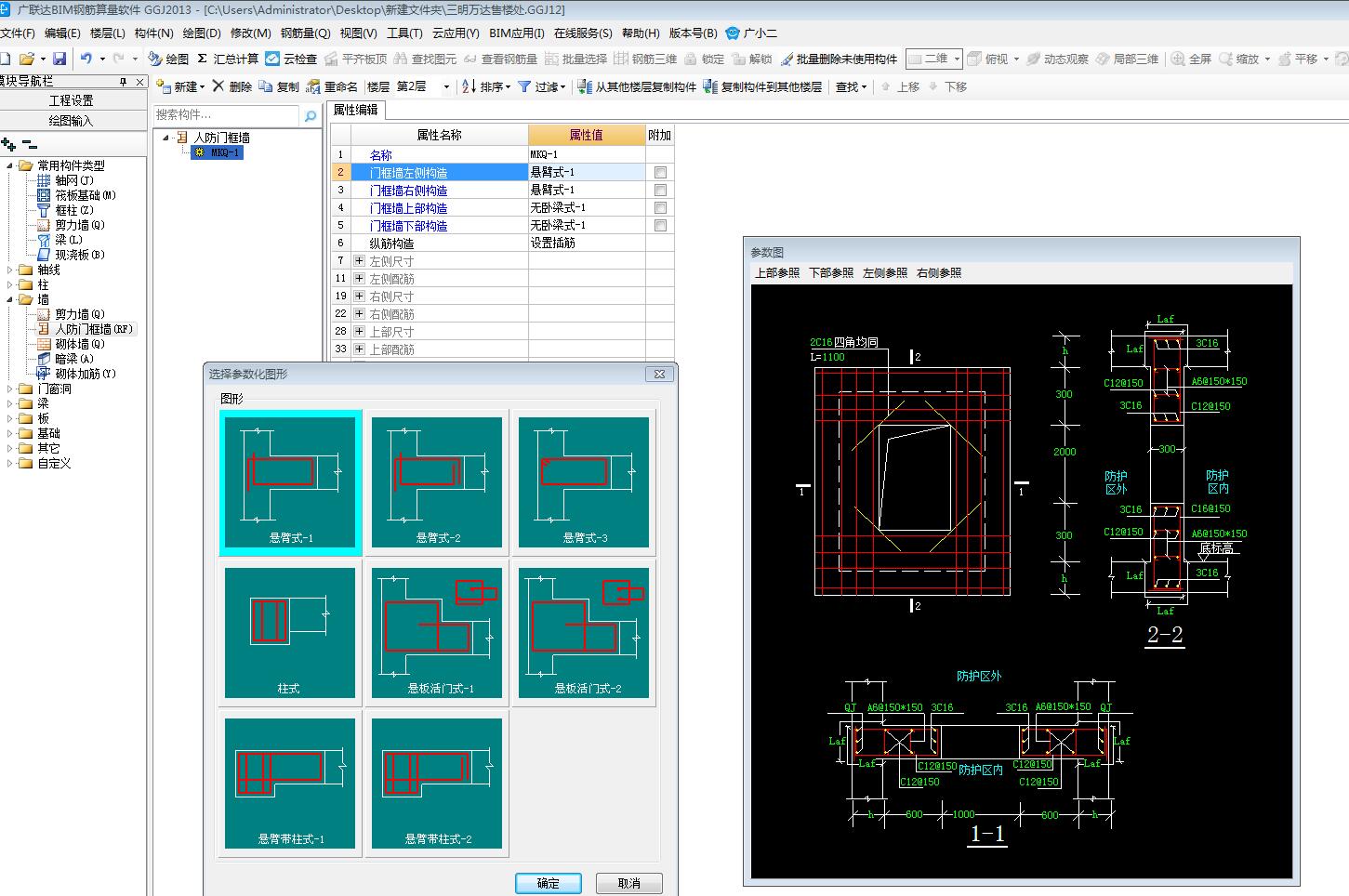Click the 删除 delete icon
The image size is (1349, 896).
[218, 86]
